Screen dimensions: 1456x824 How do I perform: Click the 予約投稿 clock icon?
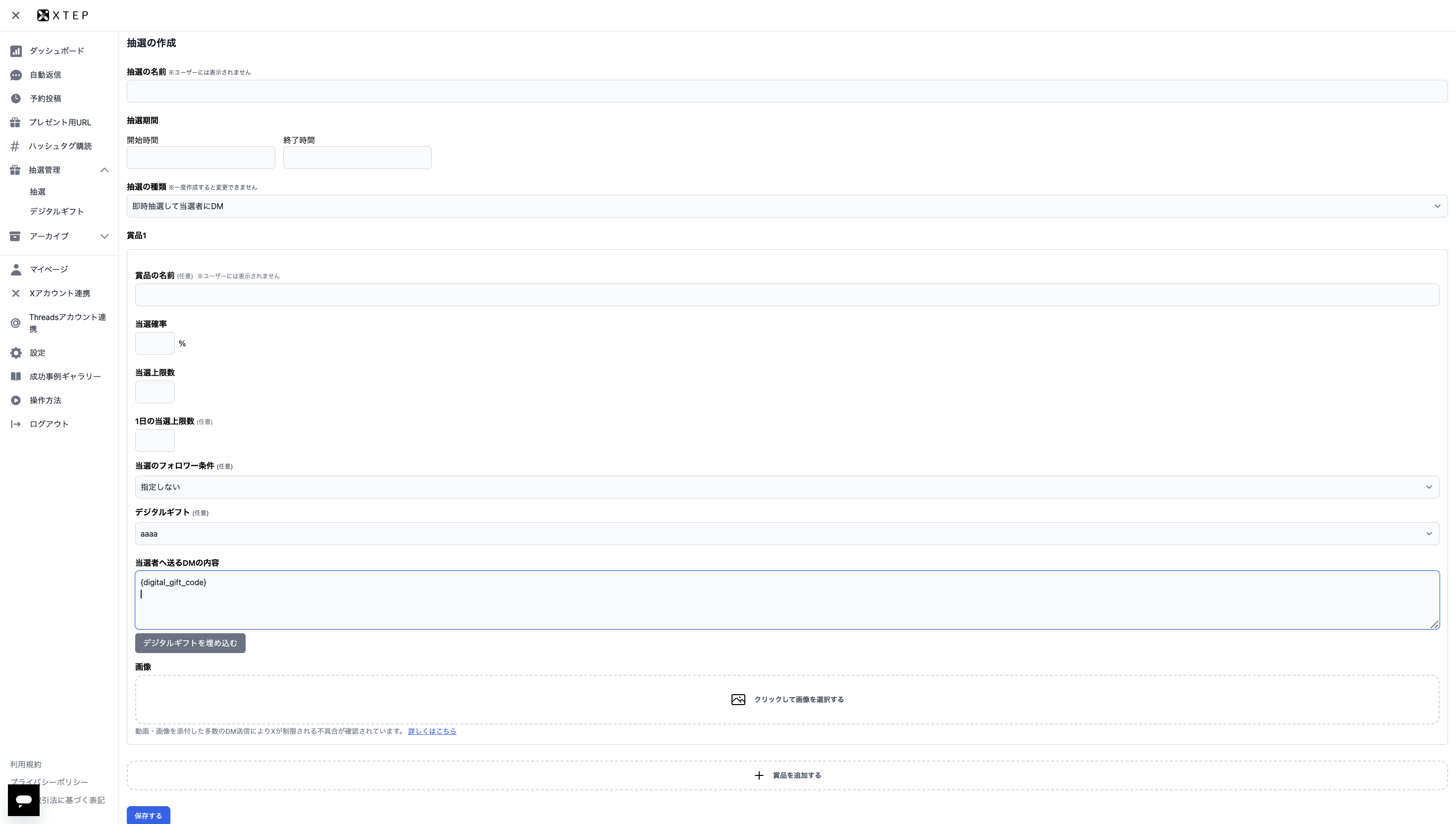(x=16, y=99)
